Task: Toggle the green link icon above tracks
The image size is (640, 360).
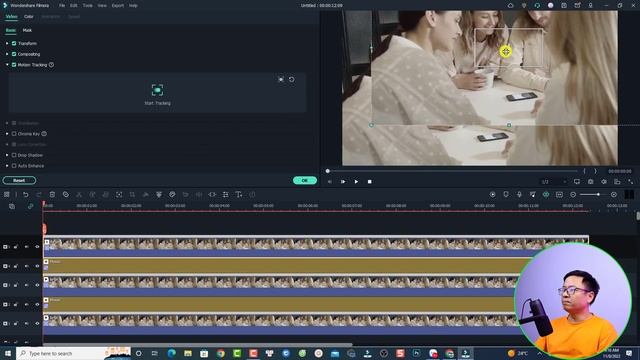Action: click(30, 207)
